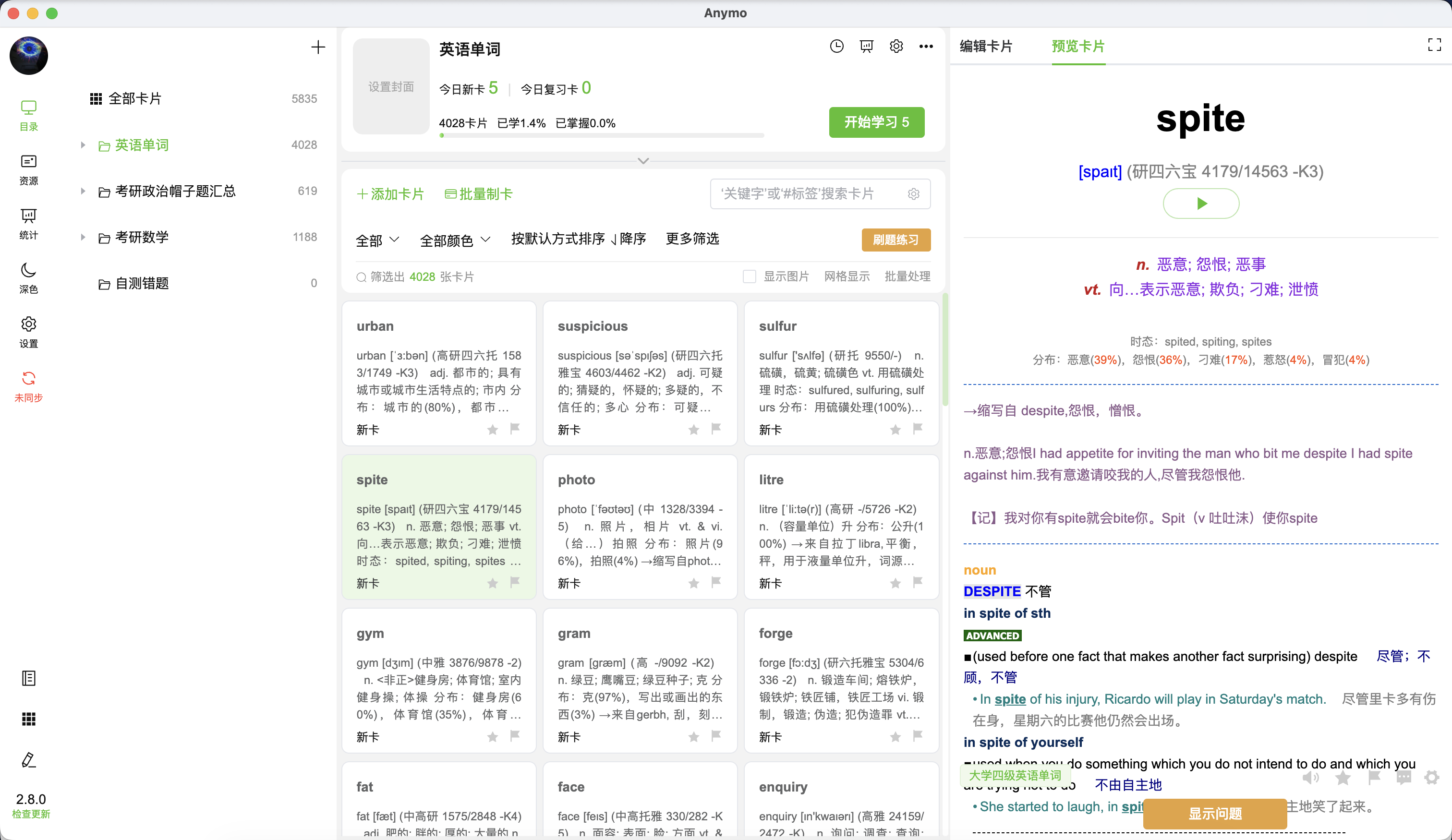Flag the forge card
The image size is (1452, 840).
tap(918, 736)
